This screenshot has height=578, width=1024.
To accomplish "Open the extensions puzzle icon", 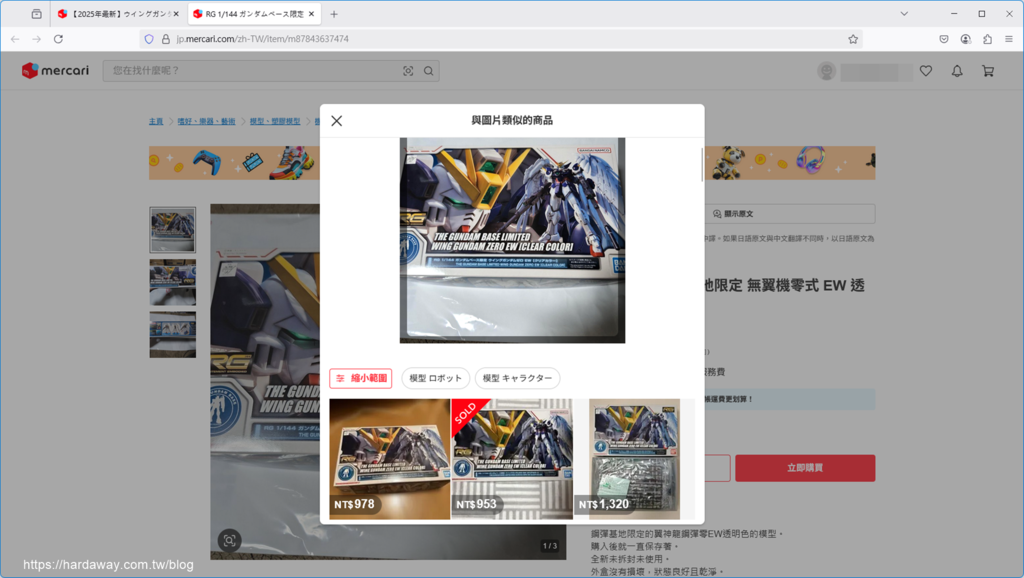I will pyautogui.click(x=987, y=39).
